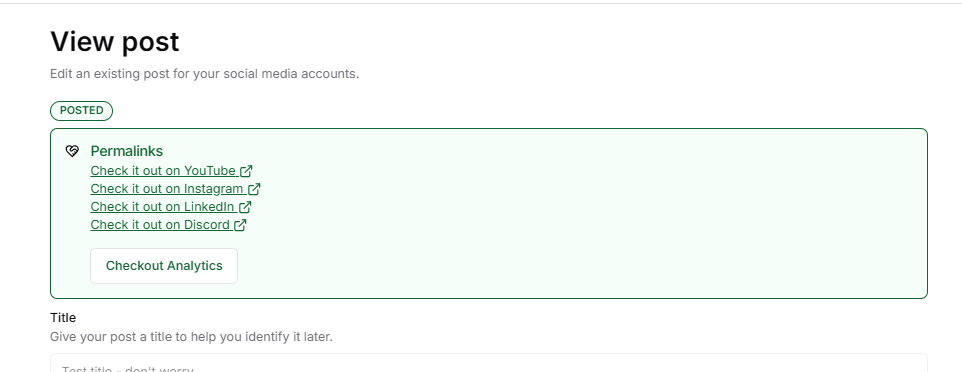Click the View post page heading
962x372 pixels.
point(115,42)
